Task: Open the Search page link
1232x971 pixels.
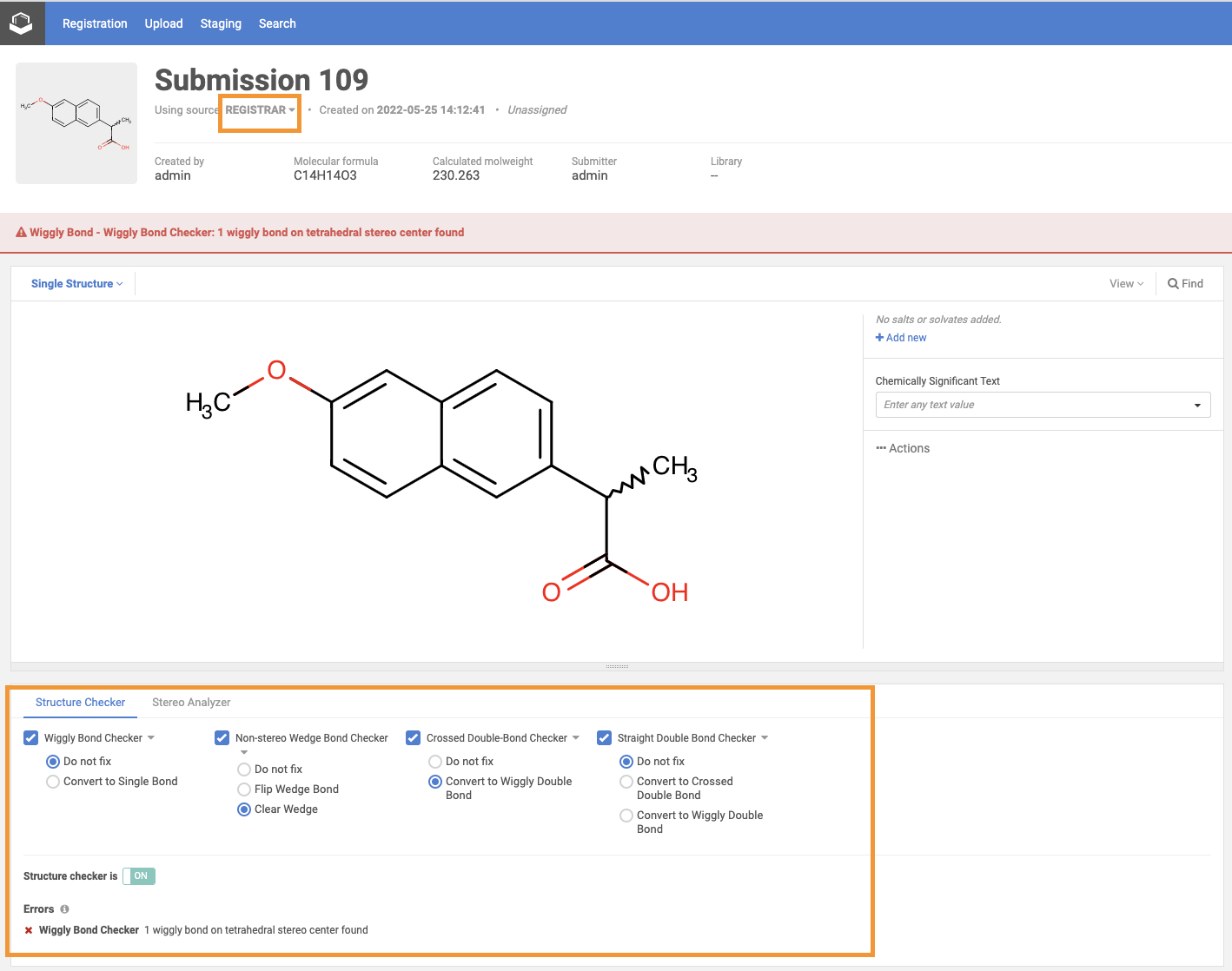Action: pyautogui.click(x=277, y=23)
